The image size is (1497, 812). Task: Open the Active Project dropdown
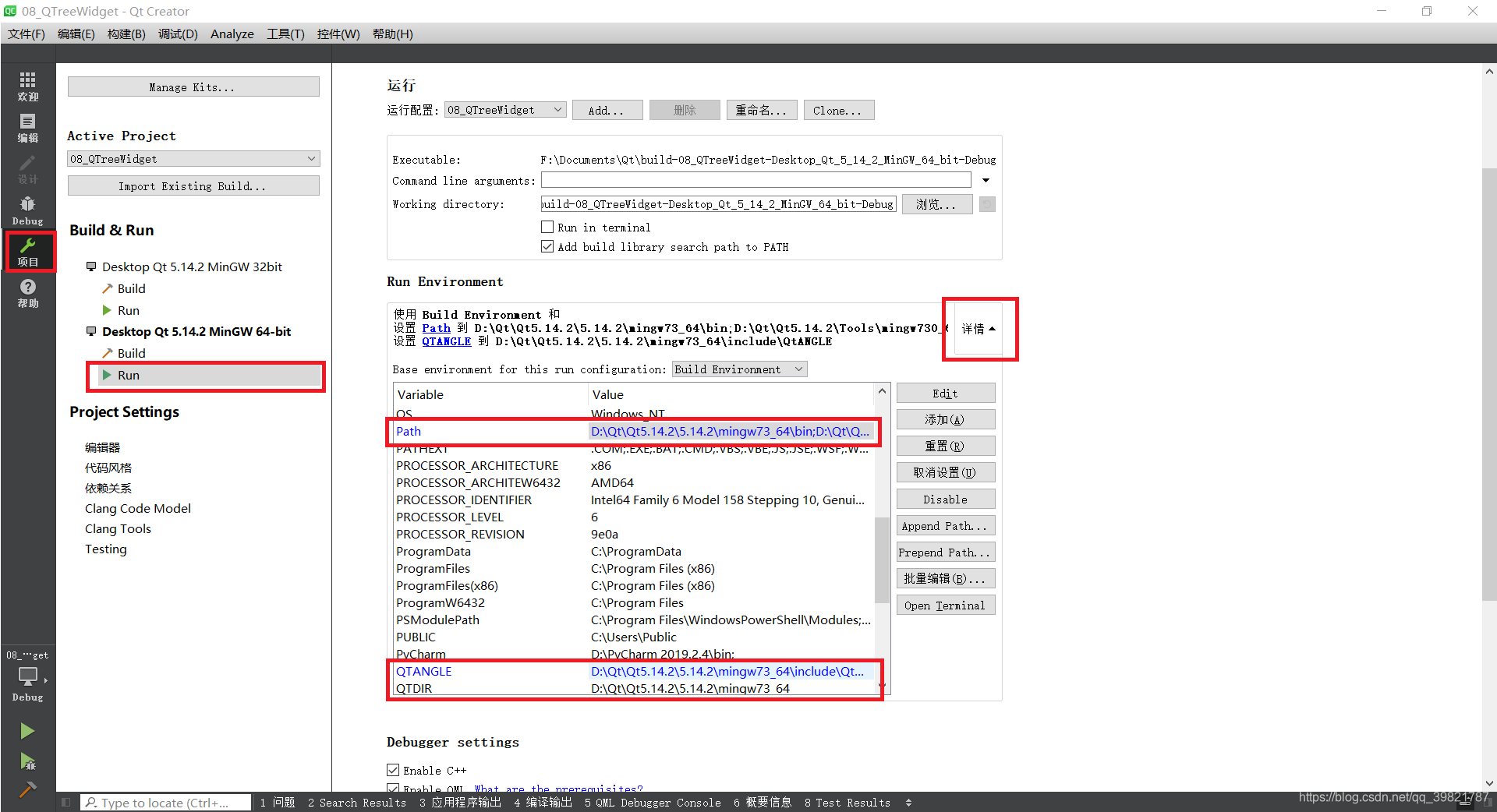click(x=193, y=159)
